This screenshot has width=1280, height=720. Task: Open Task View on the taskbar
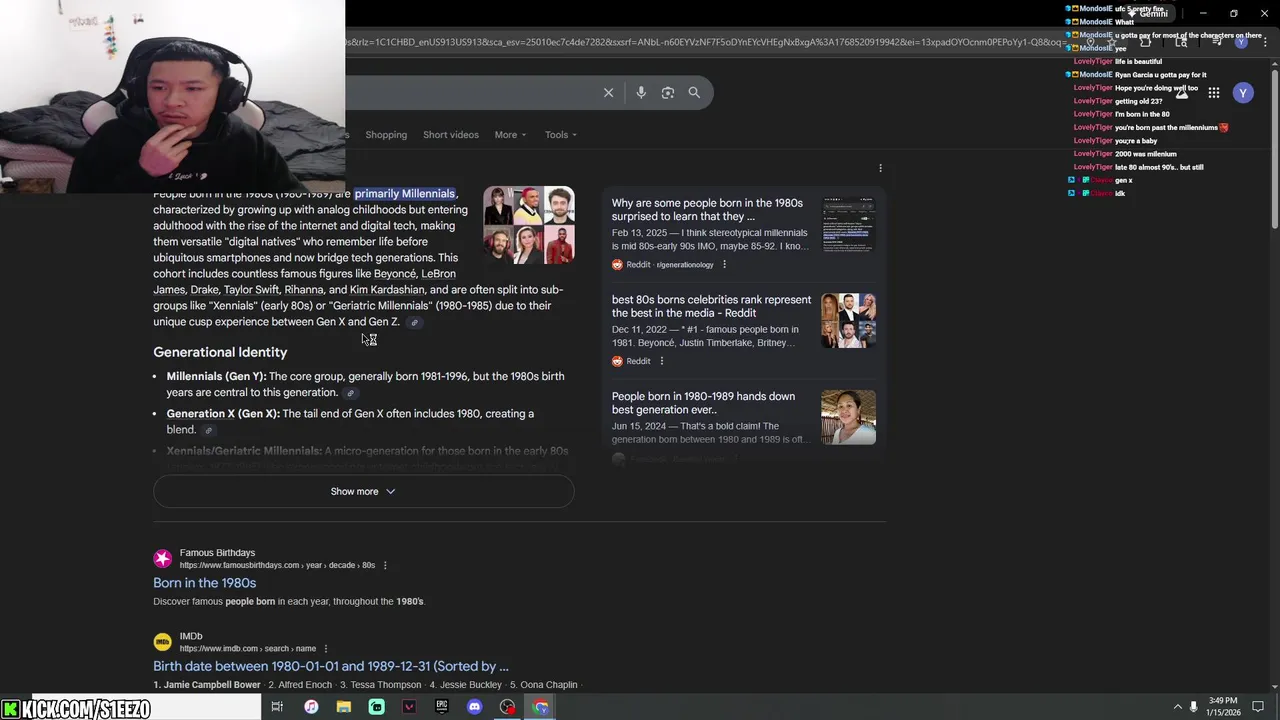coord(277,707)
